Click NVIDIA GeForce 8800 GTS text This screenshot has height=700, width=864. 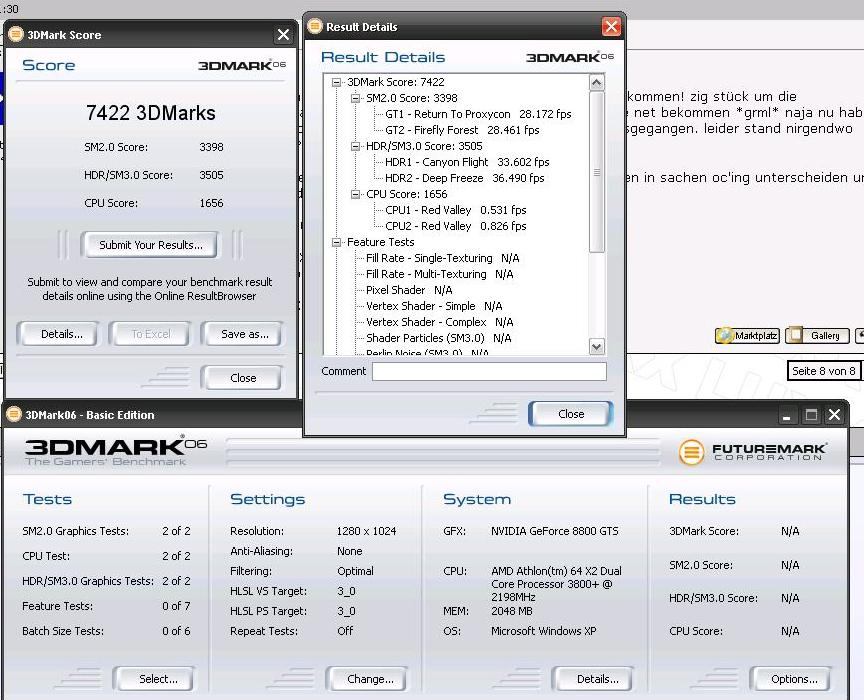pyautogui.click(x=554, y=531)
